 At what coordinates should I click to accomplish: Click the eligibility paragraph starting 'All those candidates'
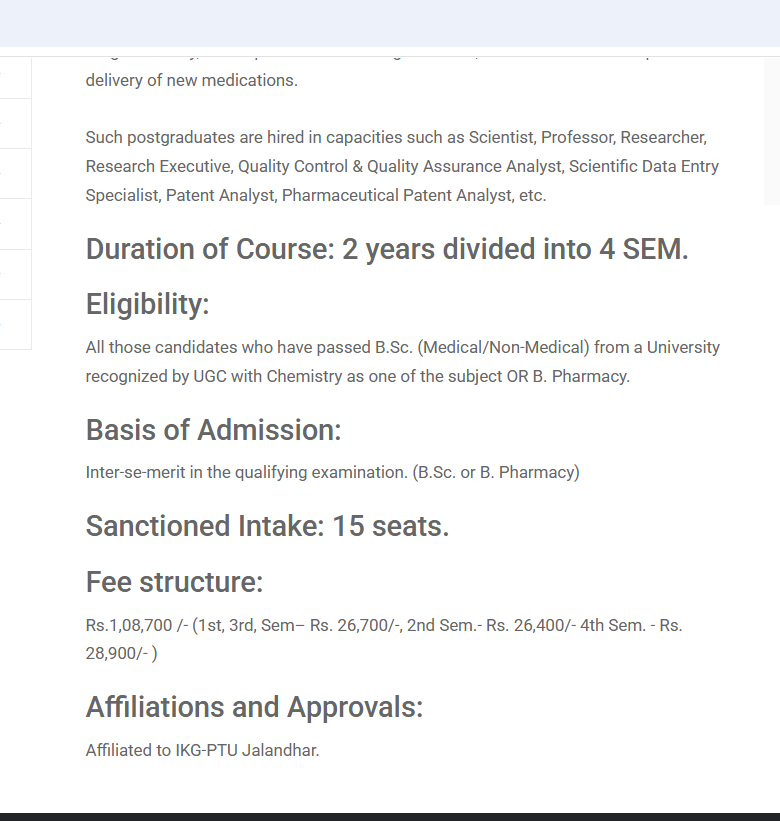(400, 362)
